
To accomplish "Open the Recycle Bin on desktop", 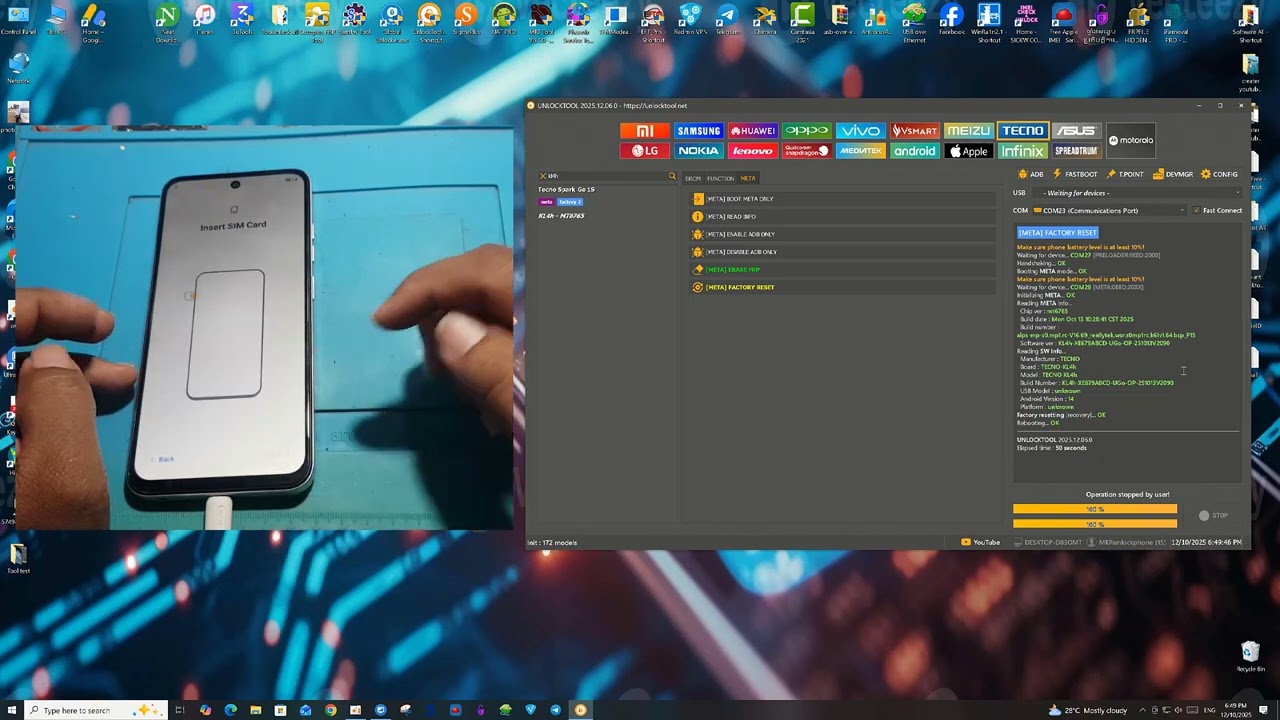I will [1249, 656].
